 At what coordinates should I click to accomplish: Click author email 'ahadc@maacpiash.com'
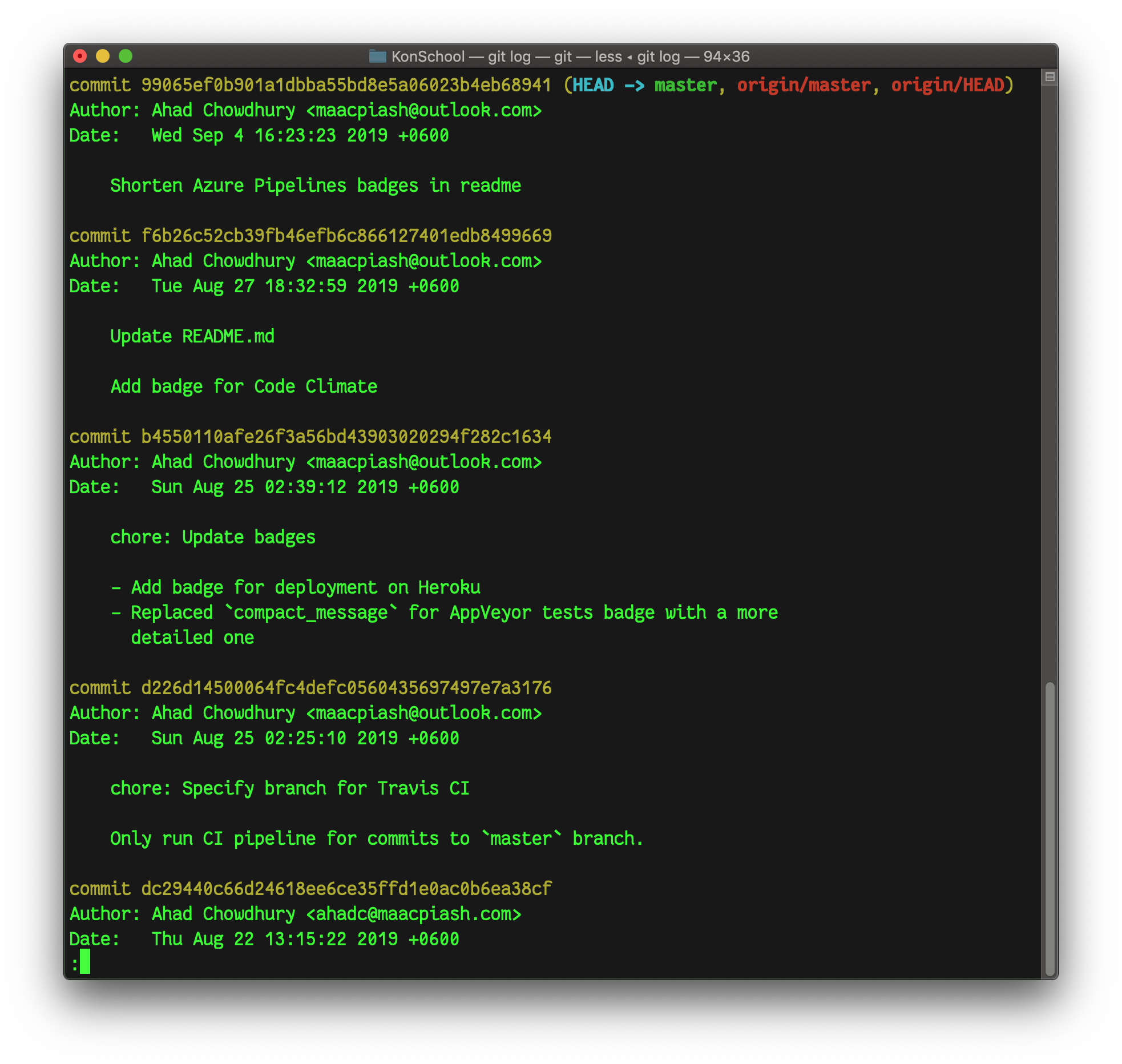[413, 914]
